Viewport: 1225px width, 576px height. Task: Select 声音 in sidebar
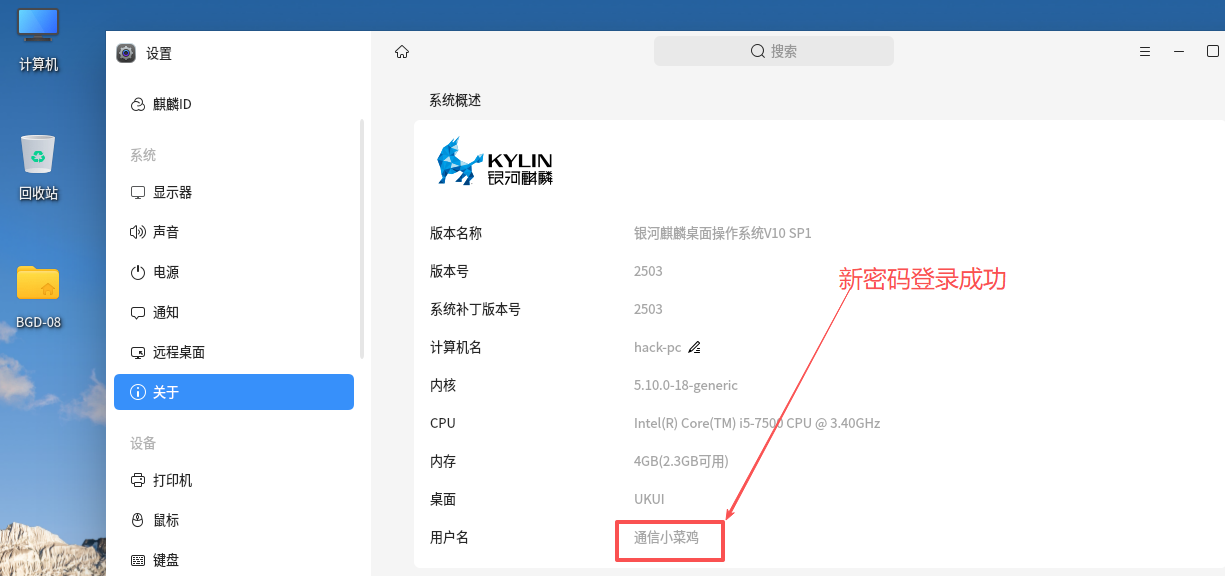pyautogui.click(x=234, y=232)
